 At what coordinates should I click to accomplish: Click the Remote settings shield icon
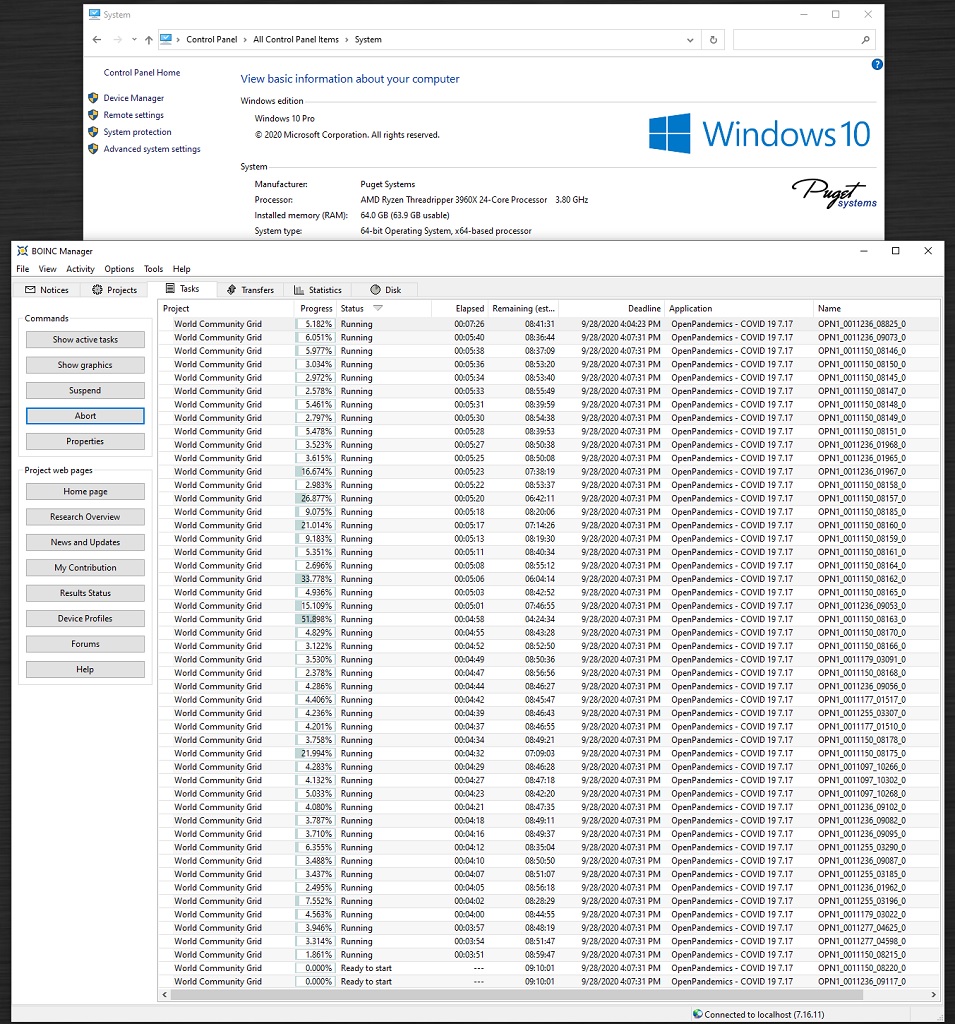click(x=93, y=115)
